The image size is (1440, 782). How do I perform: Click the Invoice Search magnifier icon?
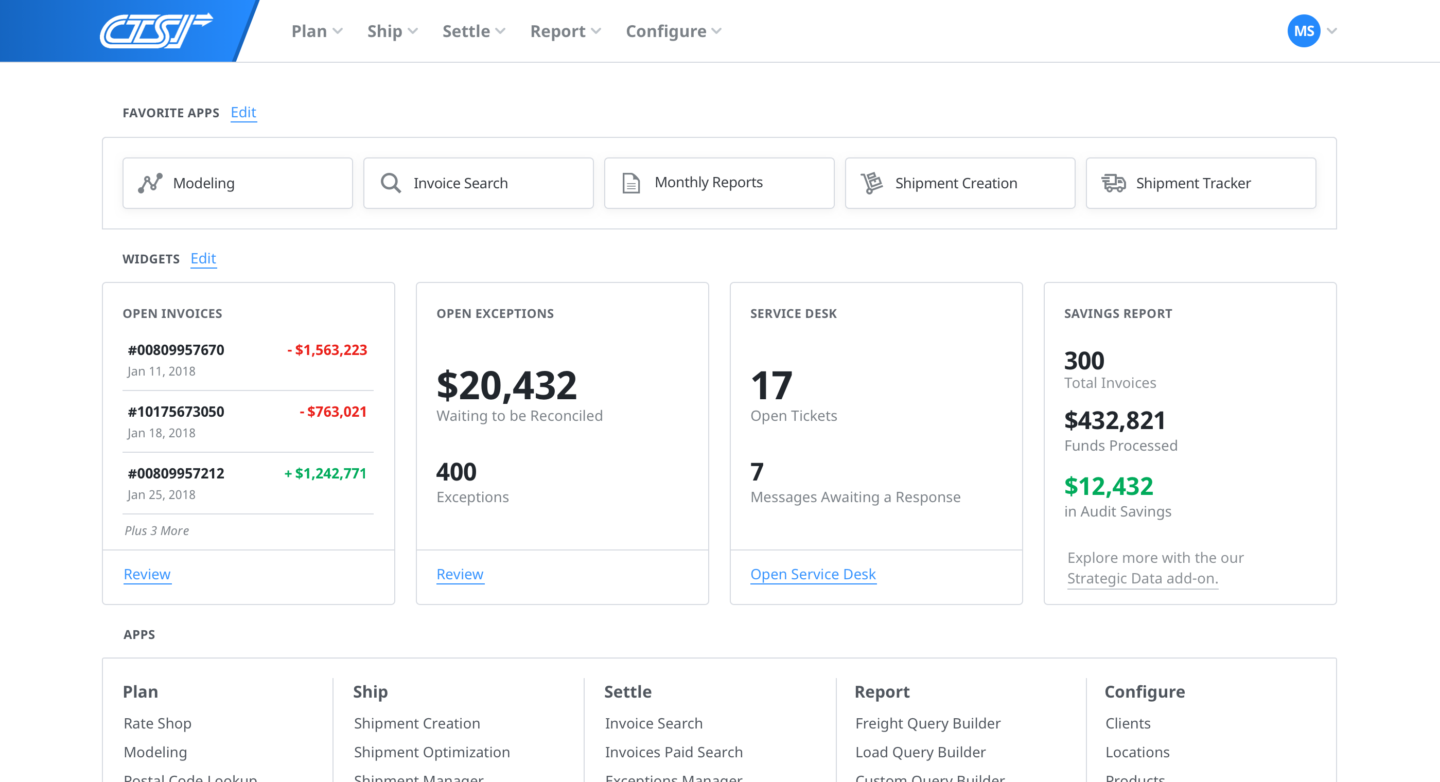pos(391,183)
